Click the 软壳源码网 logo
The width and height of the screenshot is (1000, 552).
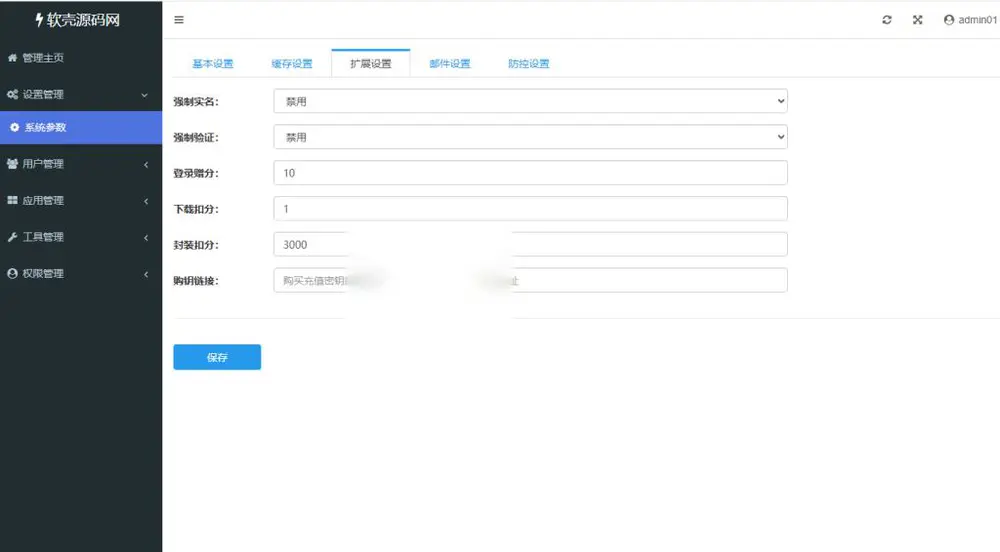(77, 20)
